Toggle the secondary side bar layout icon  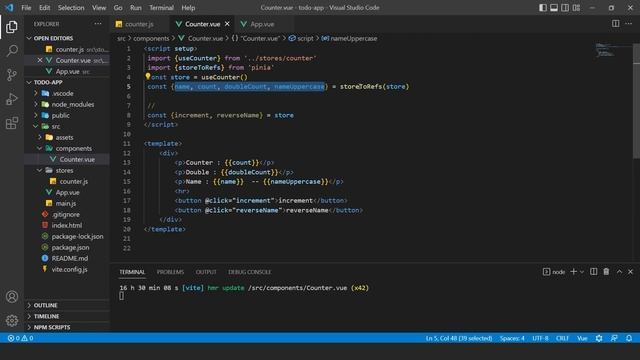pos(565,8)
